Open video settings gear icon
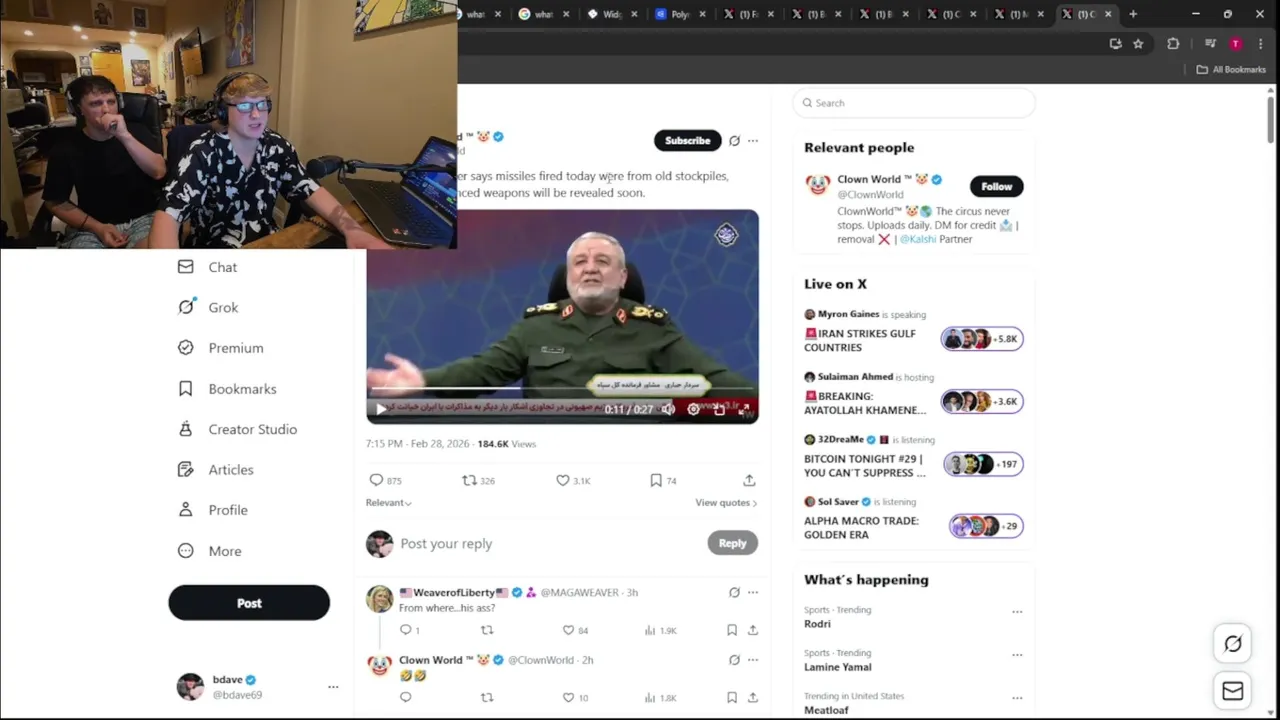The width and height of the screenshot is (1280, 720). 694,409
